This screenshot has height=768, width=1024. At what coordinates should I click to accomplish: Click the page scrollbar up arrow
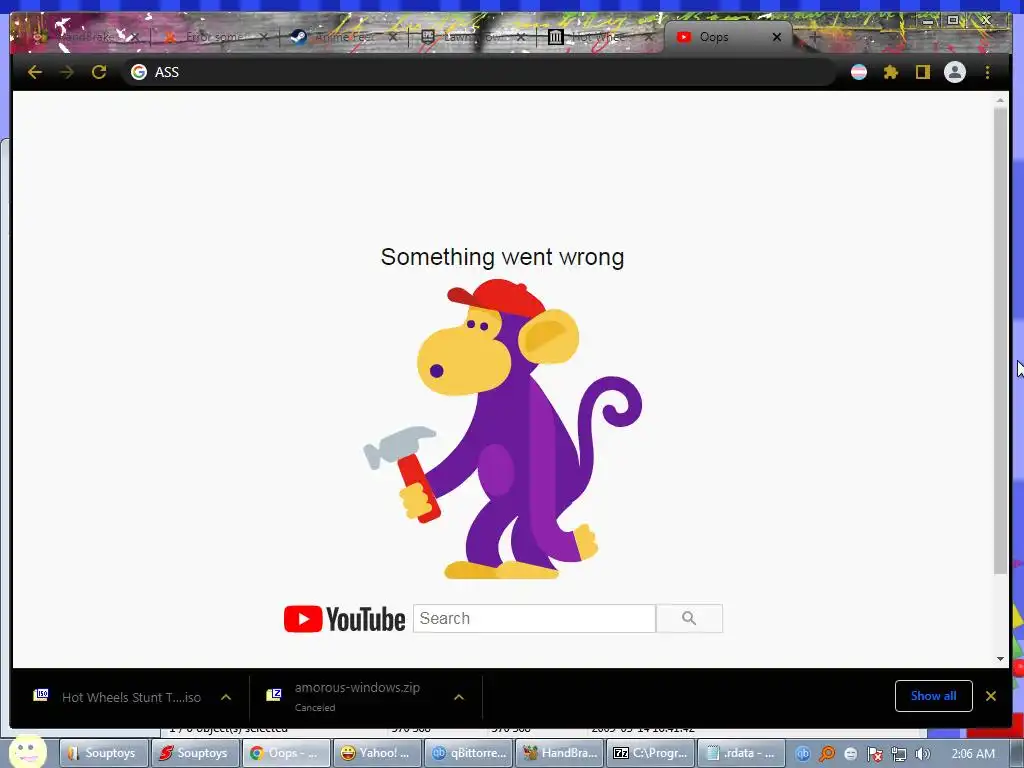(x=1000, y=101)
